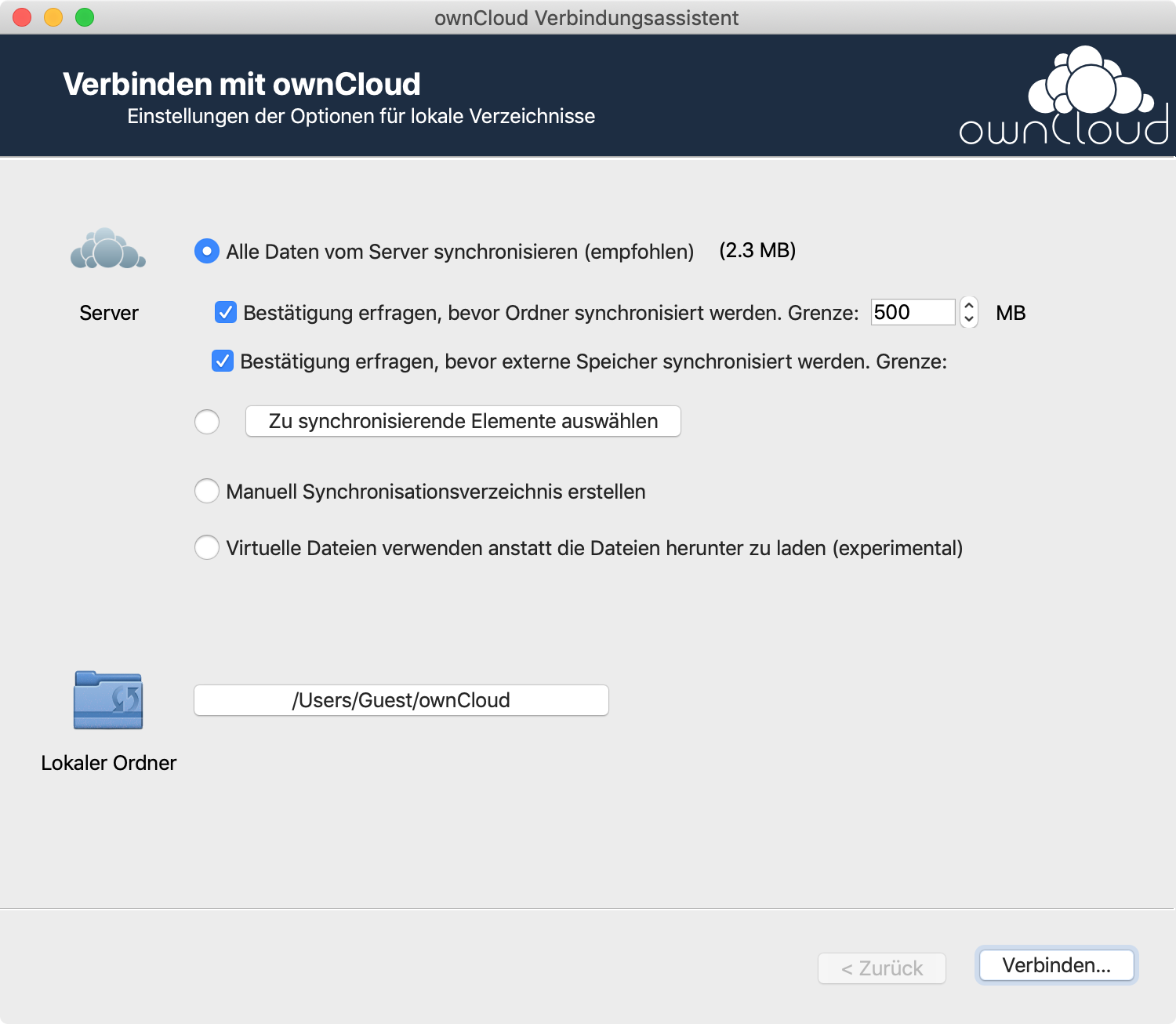Click the Grenze size field showing 500
The height and width of the screenshot is (1024, 1176).
coord(913,312)
